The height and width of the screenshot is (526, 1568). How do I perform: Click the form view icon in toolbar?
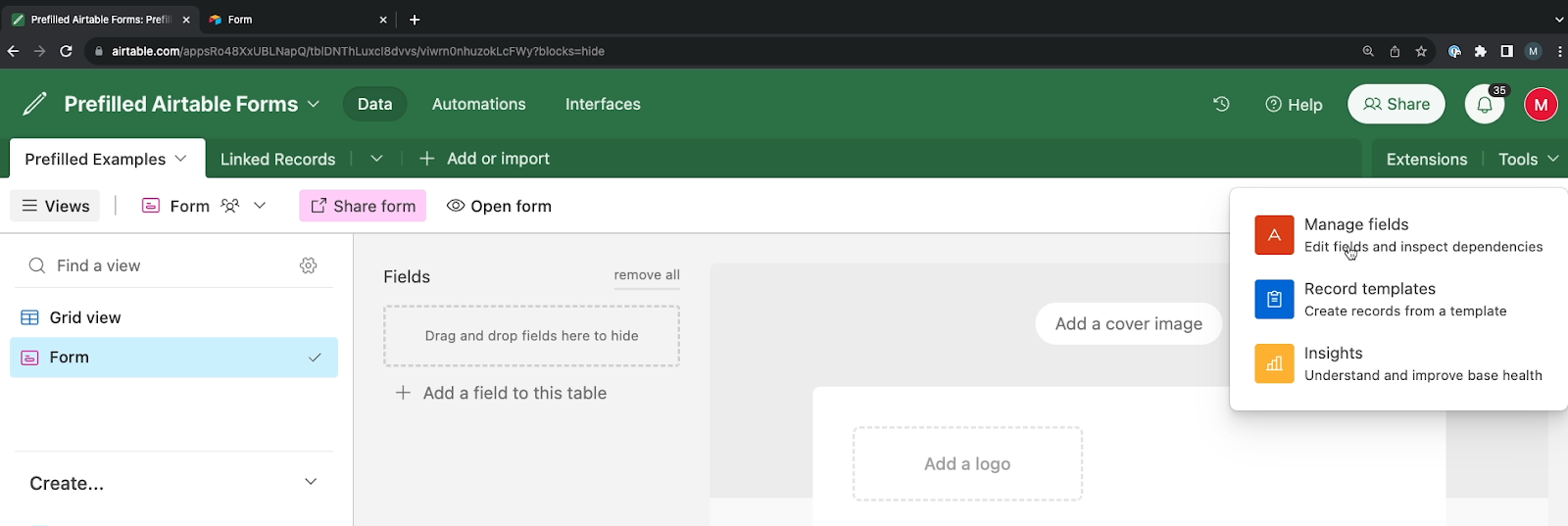tap(151, 206)
